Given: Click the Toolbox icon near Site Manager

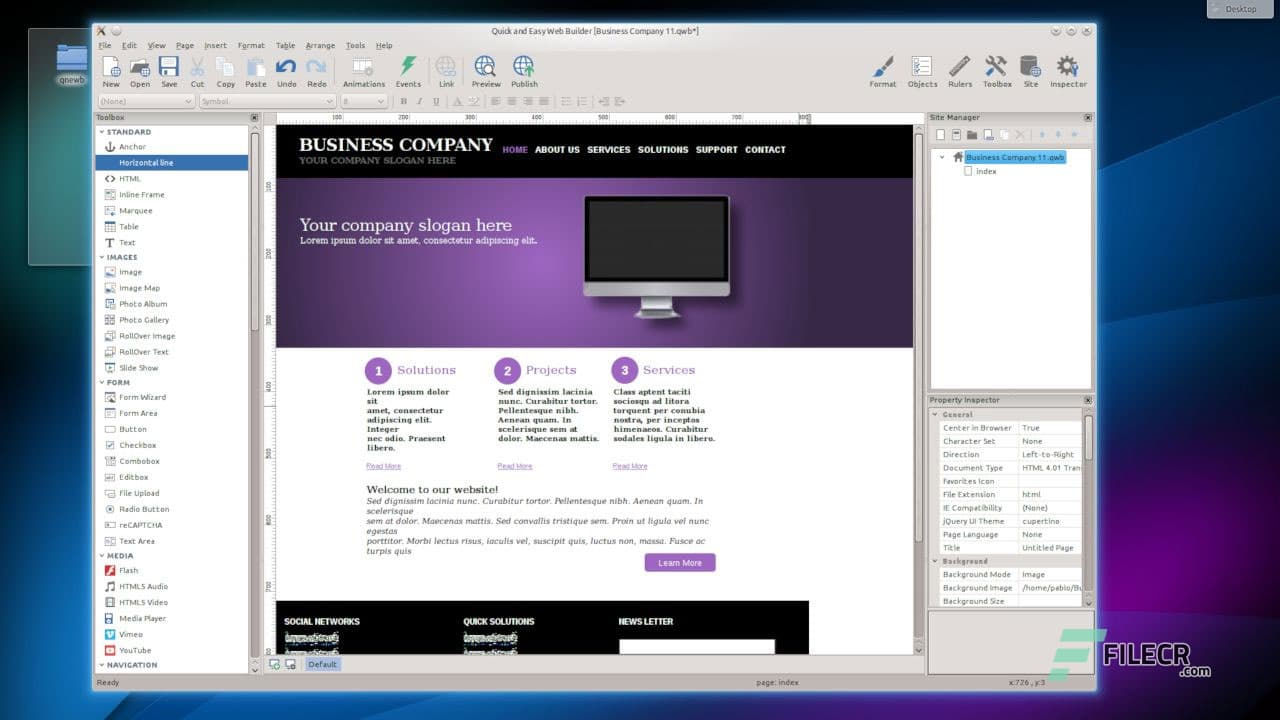Looking at the screenshot, I should (x=996, y=68).
